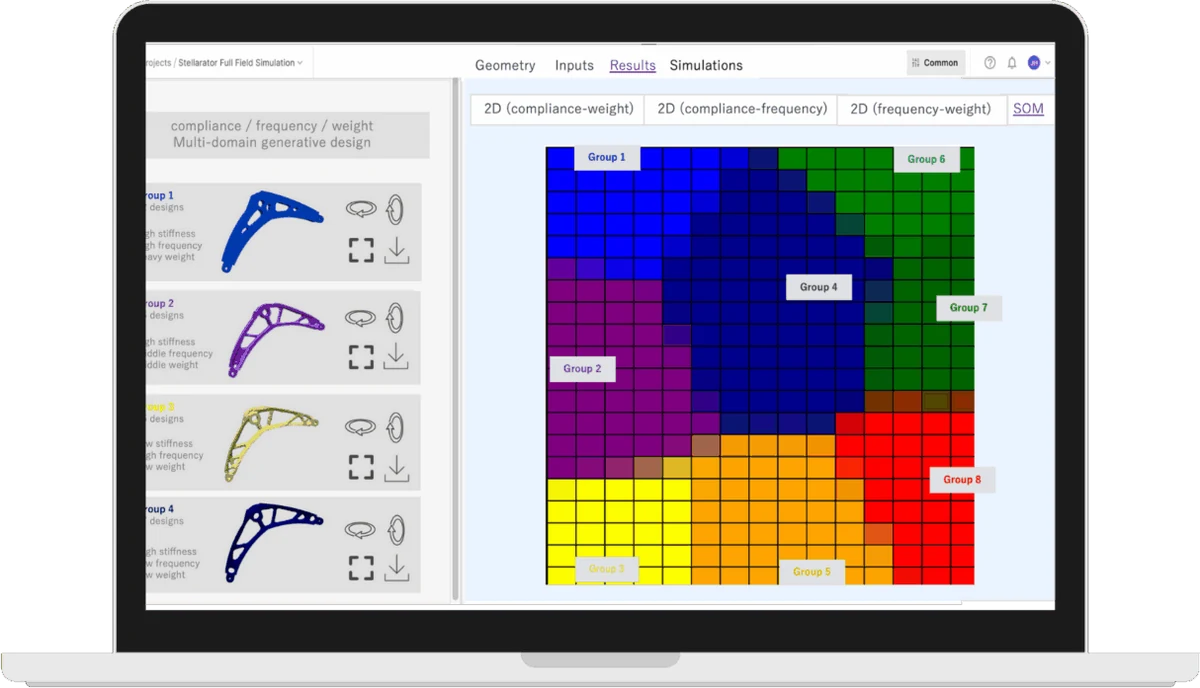The image size is (1200, 688).
Task: Maximize the yellow Group 3 design view
Action: point(361,467)
